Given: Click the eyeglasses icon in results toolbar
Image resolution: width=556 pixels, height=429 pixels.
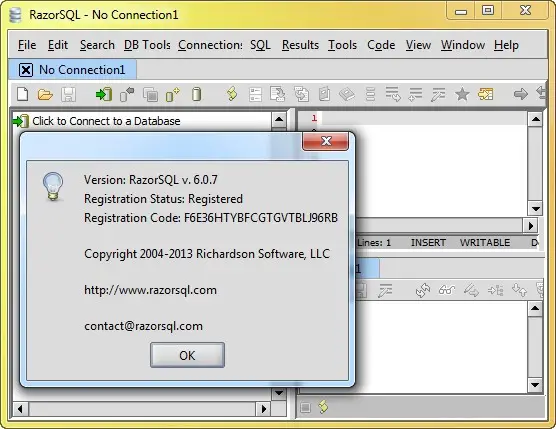Looking at the screenshot, I should coord(447,290).
